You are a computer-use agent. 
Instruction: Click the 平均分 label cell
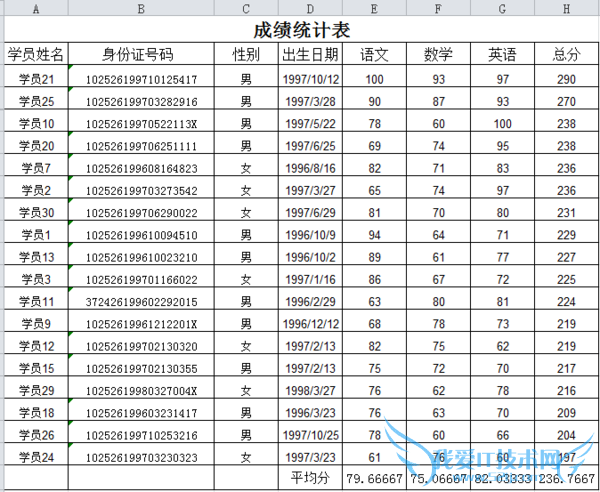pyautogui.click(x=310, y=477)
